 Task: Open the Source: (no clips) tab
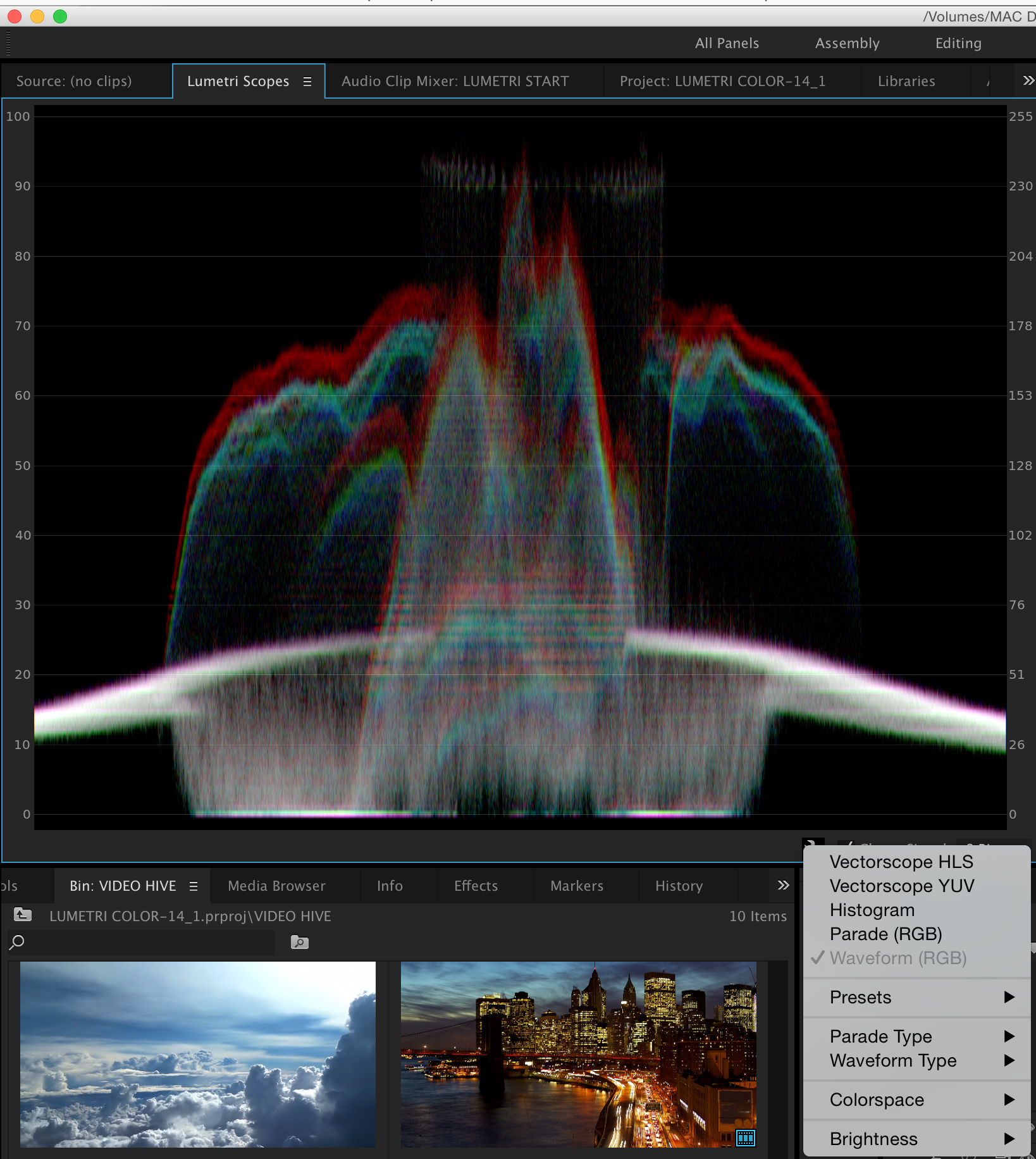(74, 81)
